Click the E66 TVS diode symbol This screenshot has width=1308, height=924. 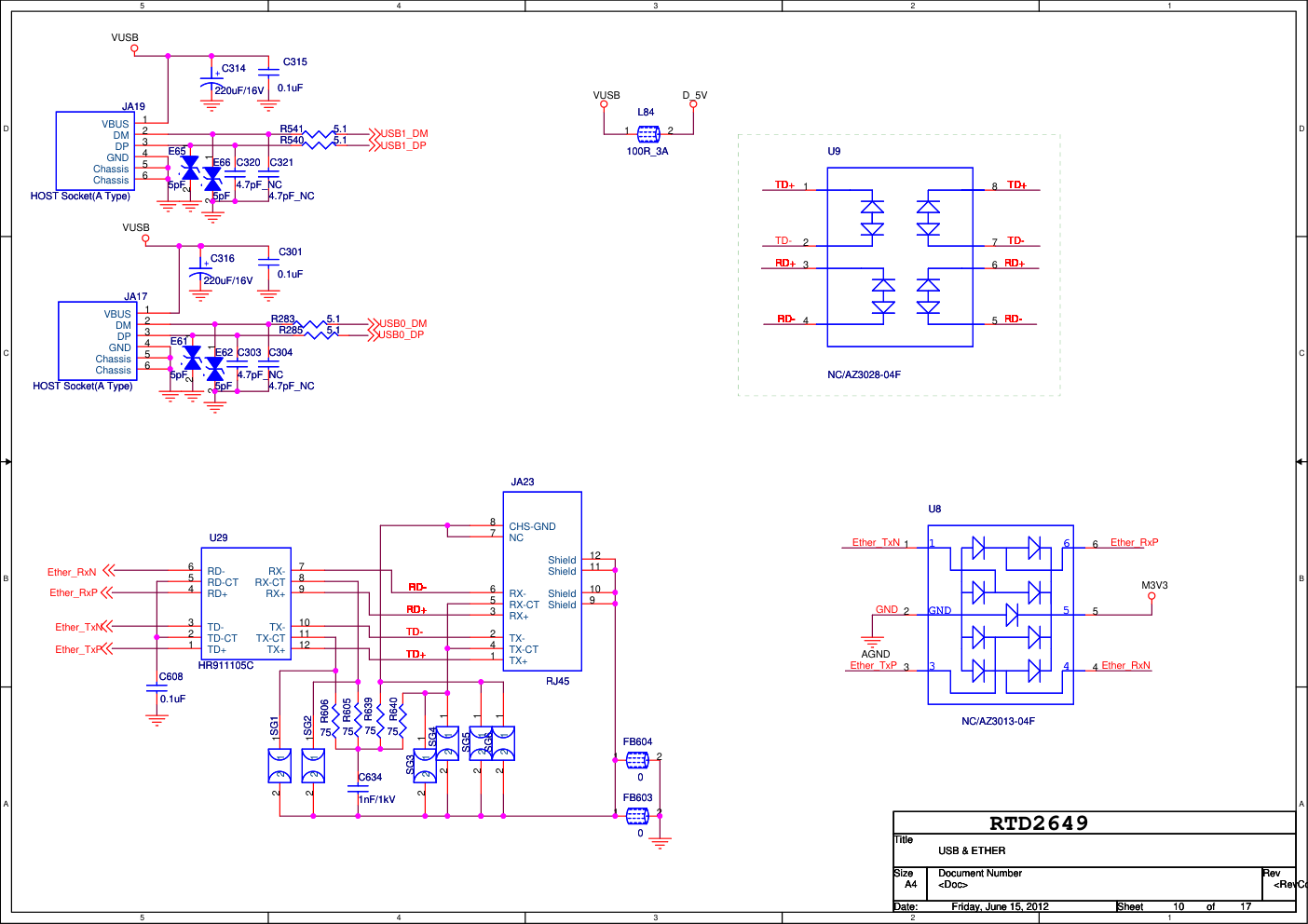coord(212,180)
